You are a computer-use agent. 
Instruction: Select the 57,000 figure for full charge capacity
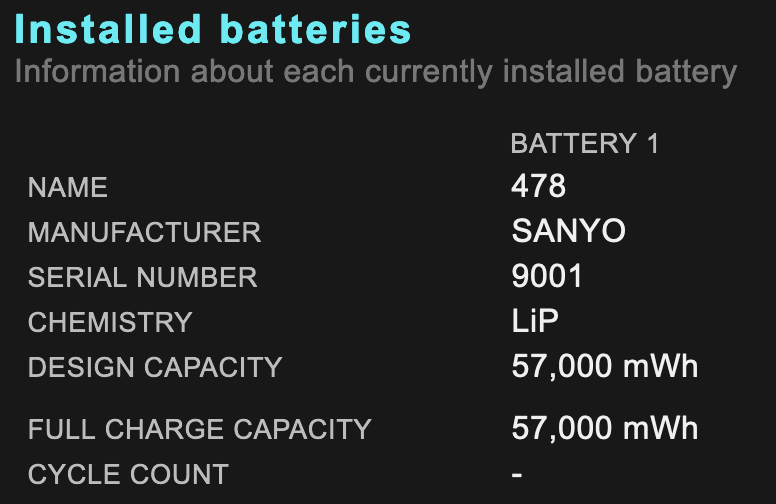point(562,429)
